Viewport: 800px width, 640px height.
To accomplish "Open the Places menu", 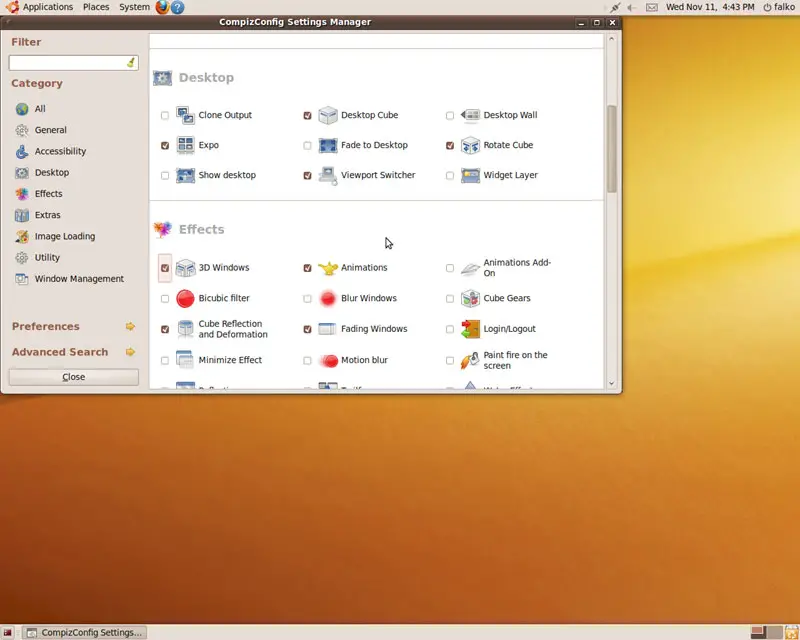I will 96,7.
